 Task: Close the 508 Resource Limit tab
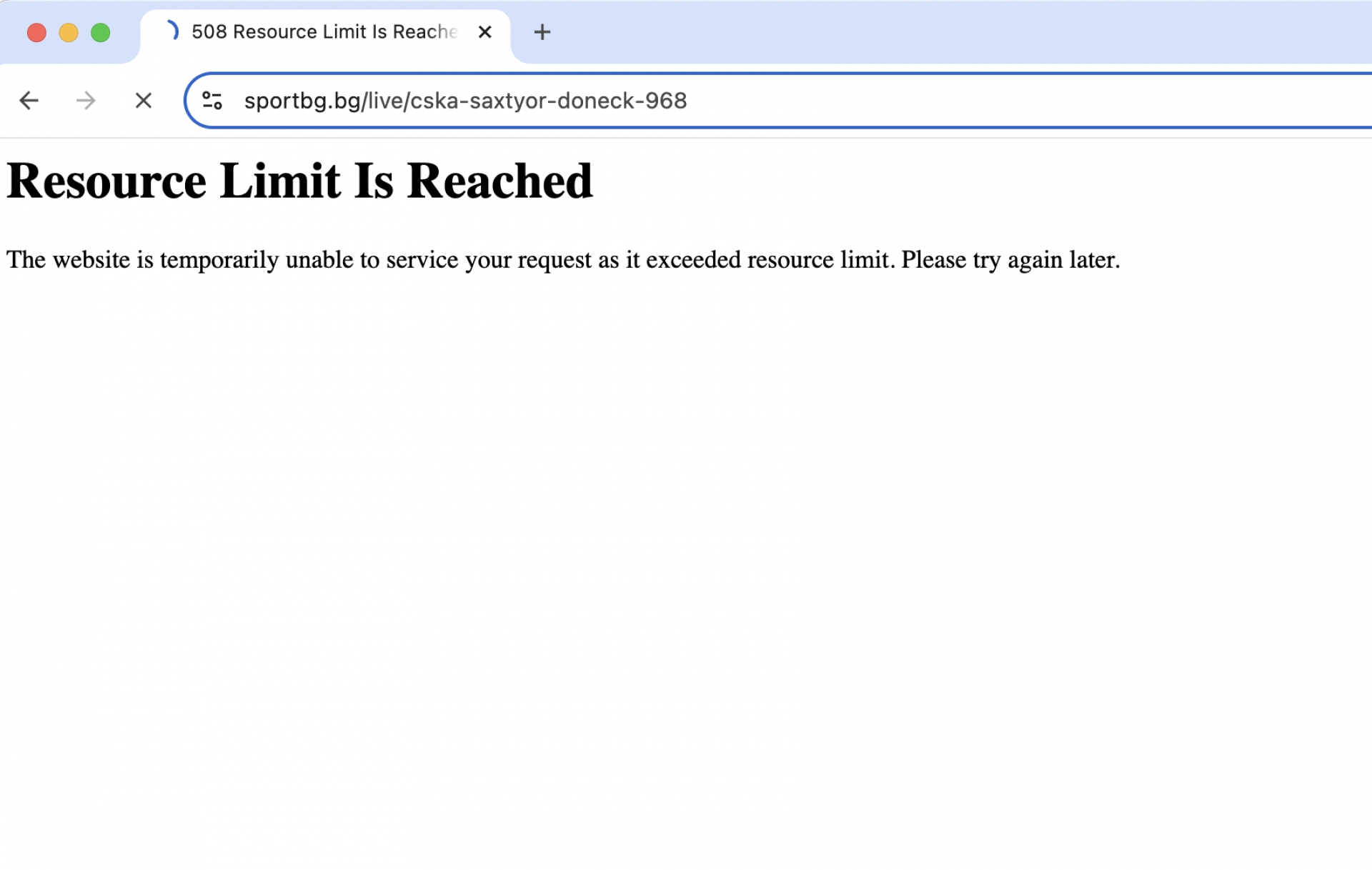[x=484, y=32]
